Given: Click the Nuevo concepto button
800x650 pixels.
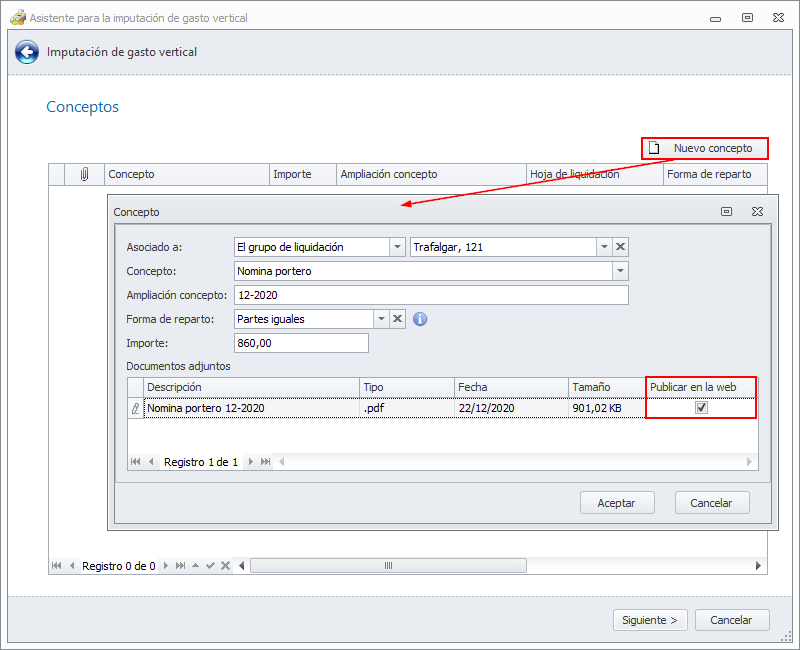Looking at the screenshot, I should [704, 148].
